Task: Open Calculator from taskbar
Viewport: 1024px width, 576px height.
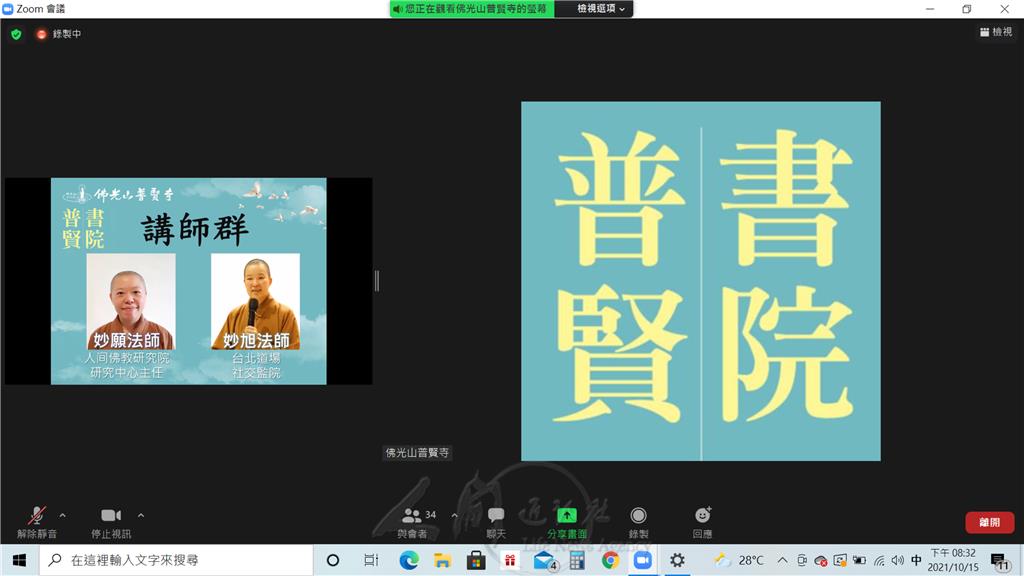Action: click(x=577, y=560)
